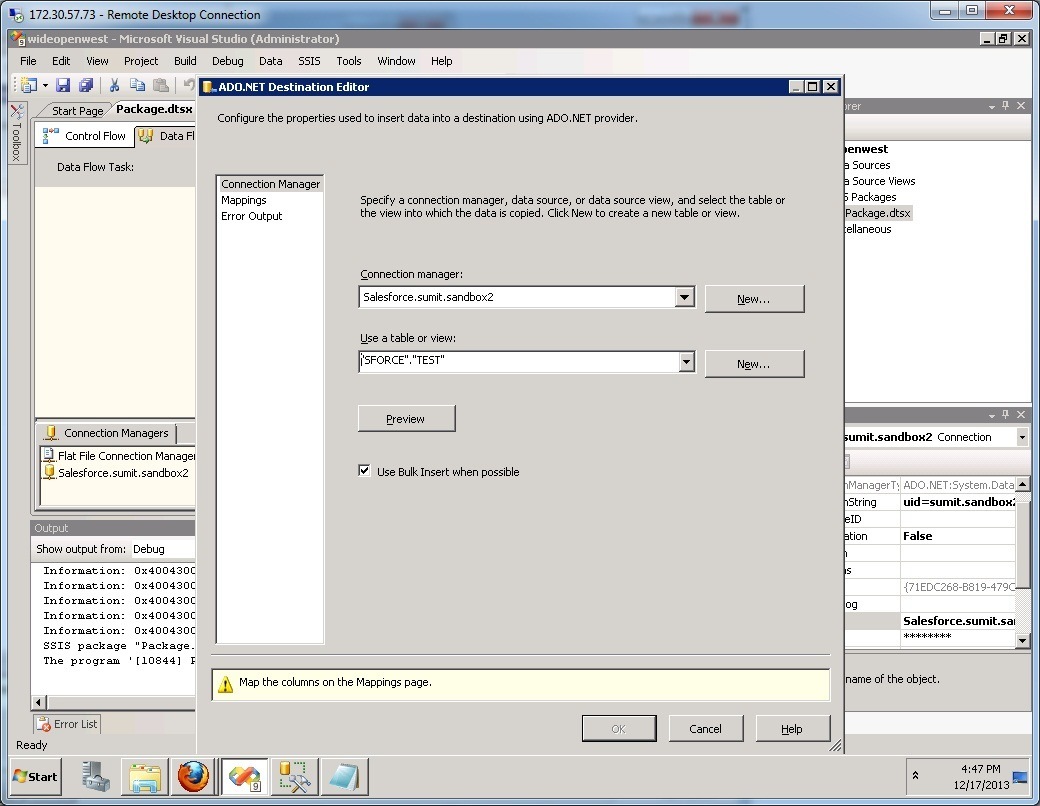The image size is (1040, 806).
Task: Open the Use a table or view dropdown
Action: point(684,361)
